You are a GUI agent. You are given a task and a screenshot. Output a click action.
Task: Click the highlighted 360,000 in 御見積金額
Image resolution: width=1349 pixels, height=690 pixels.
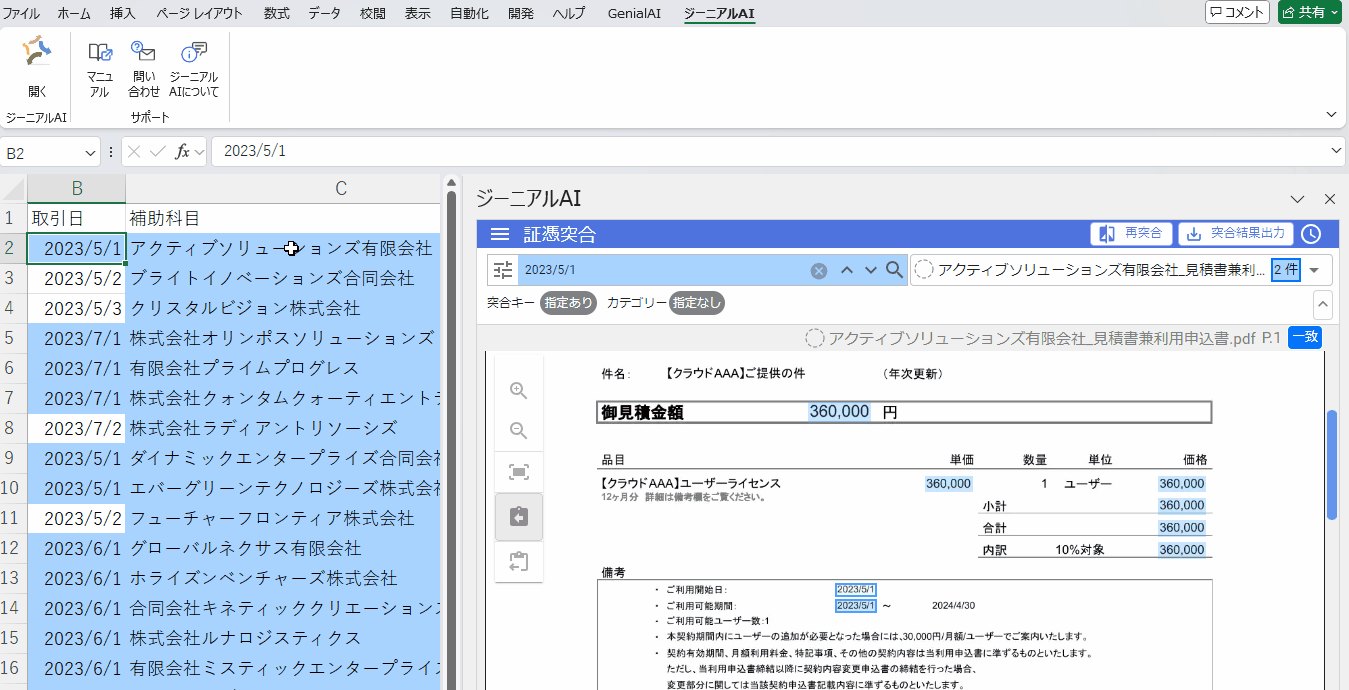839,412
